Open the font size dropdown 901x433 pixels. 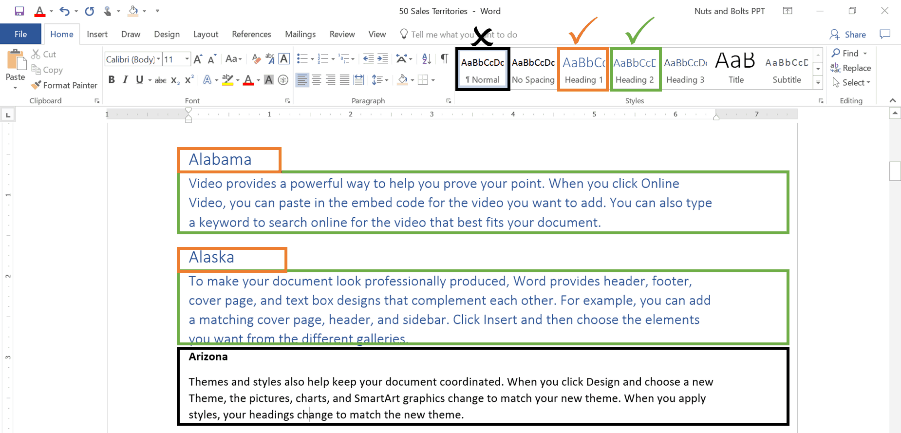[187, 59]
